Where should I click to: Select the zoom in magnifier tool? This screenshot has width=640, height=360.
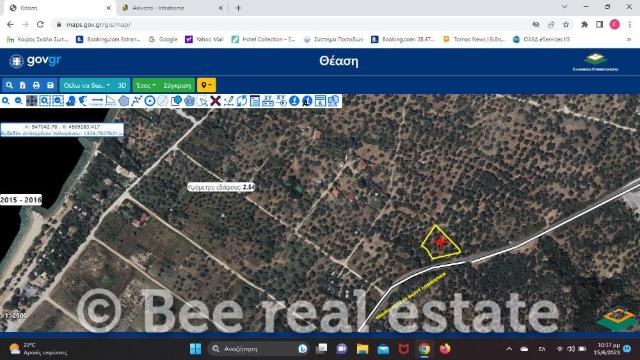coord(6,101)
